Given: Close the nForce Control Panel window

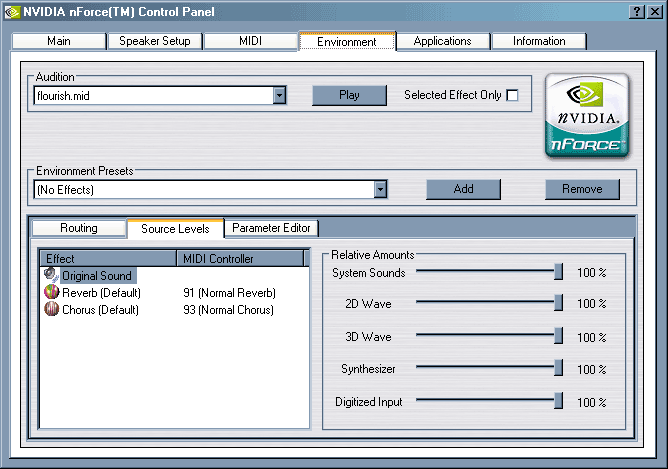Looking at the screenshot, I should tap(654, 12).
